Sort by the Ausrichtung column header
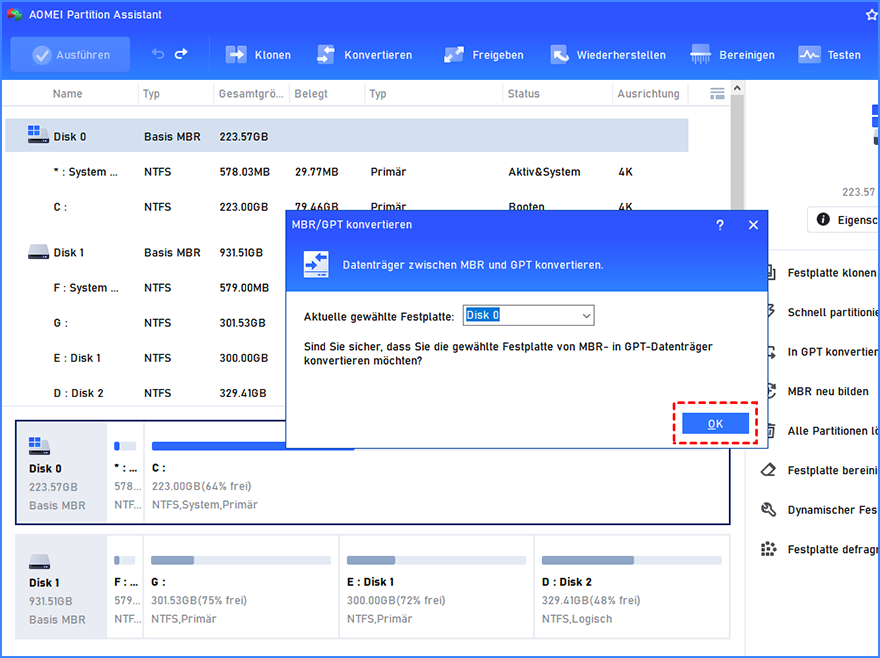Image resolution: width=880 pixels, height=658 pixels. click(x=648, y=94)
